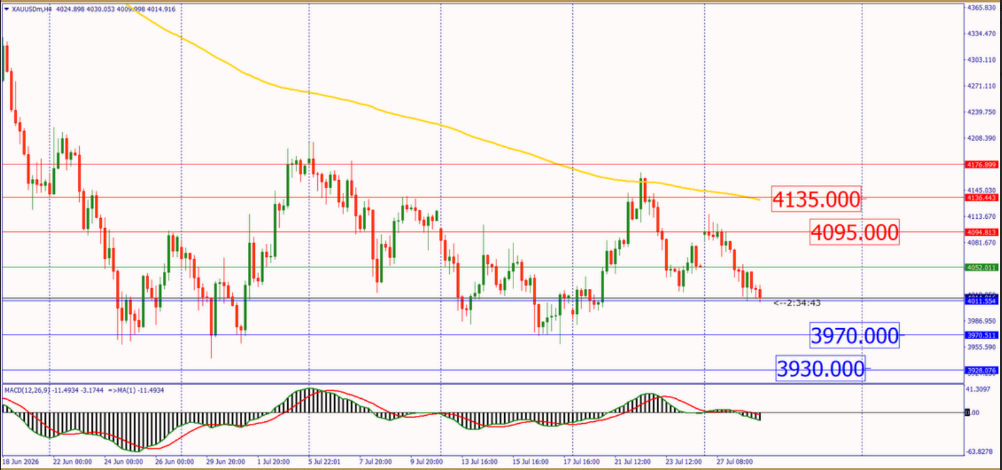The height and width of the screenshot is (470, 1002).
Task: Click the 29 Jun 20:00 time label
Action: point(224,461)
